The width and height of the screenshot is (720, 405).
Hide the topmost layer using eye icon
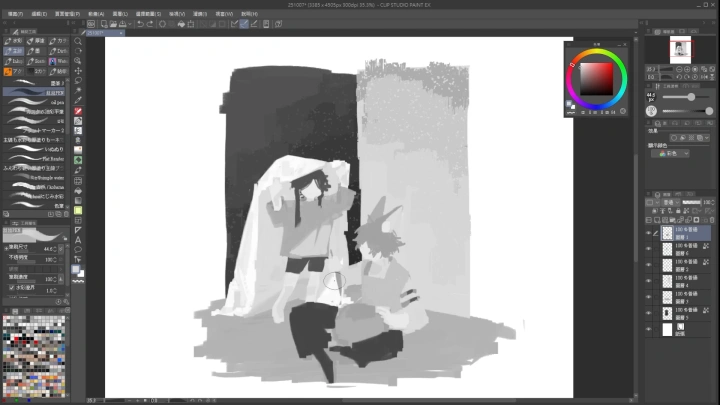pyautogui.click(x=648, y=232)
